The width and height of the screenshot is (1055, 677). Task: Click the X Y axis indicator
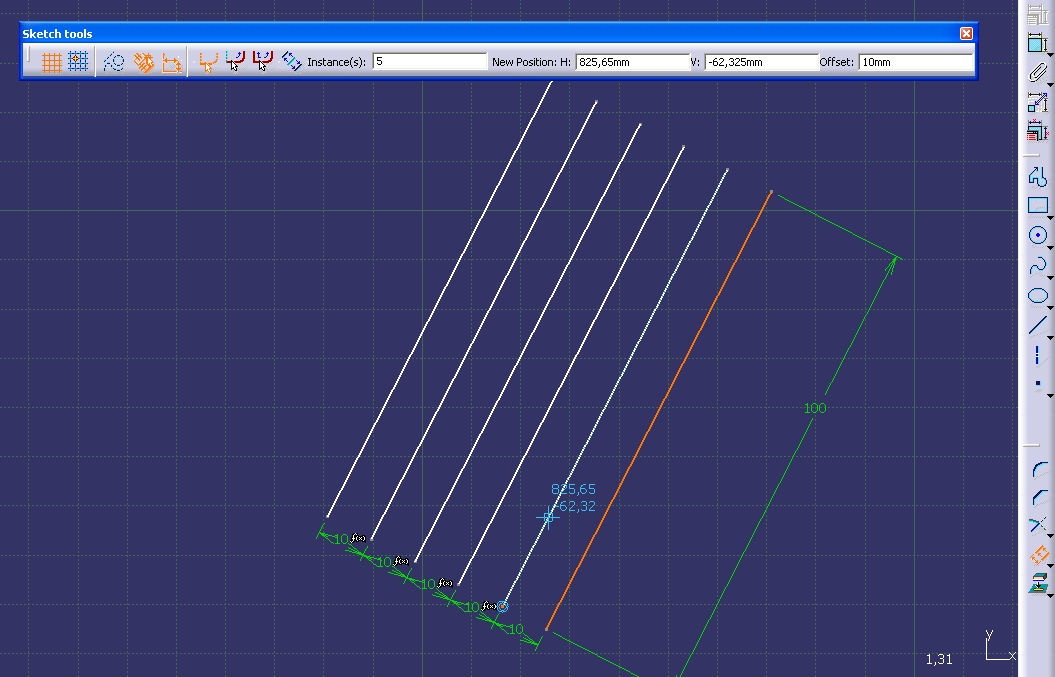point(1001,646)
